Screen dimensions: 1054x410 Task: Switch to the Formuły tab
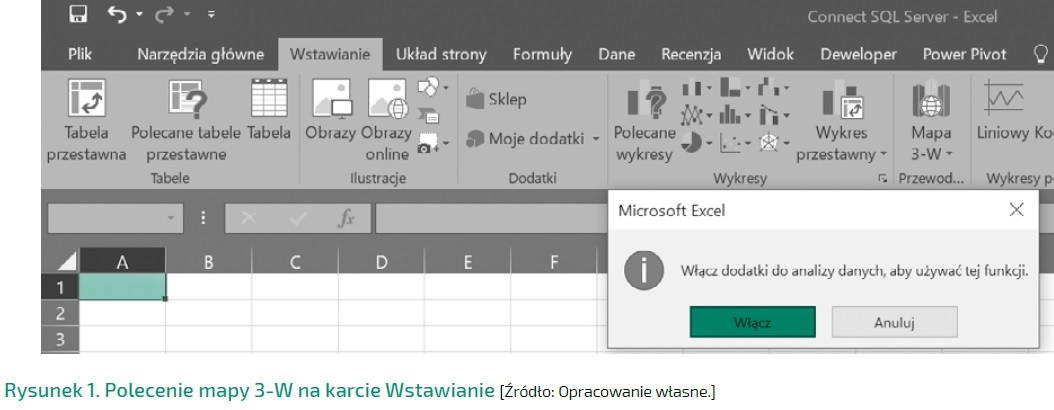542,54
